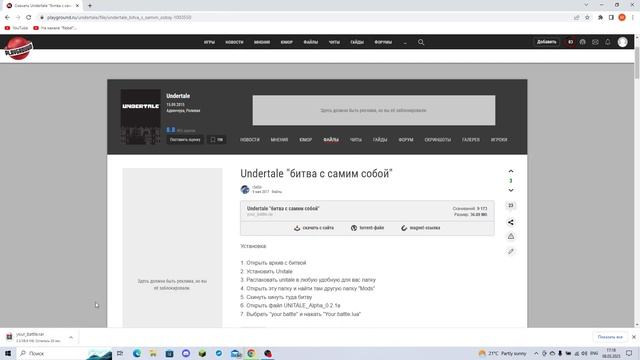Open ФОРУМЫ in the top site menu
The width and height of the screenshot is (640, 360).
[383, 42]
